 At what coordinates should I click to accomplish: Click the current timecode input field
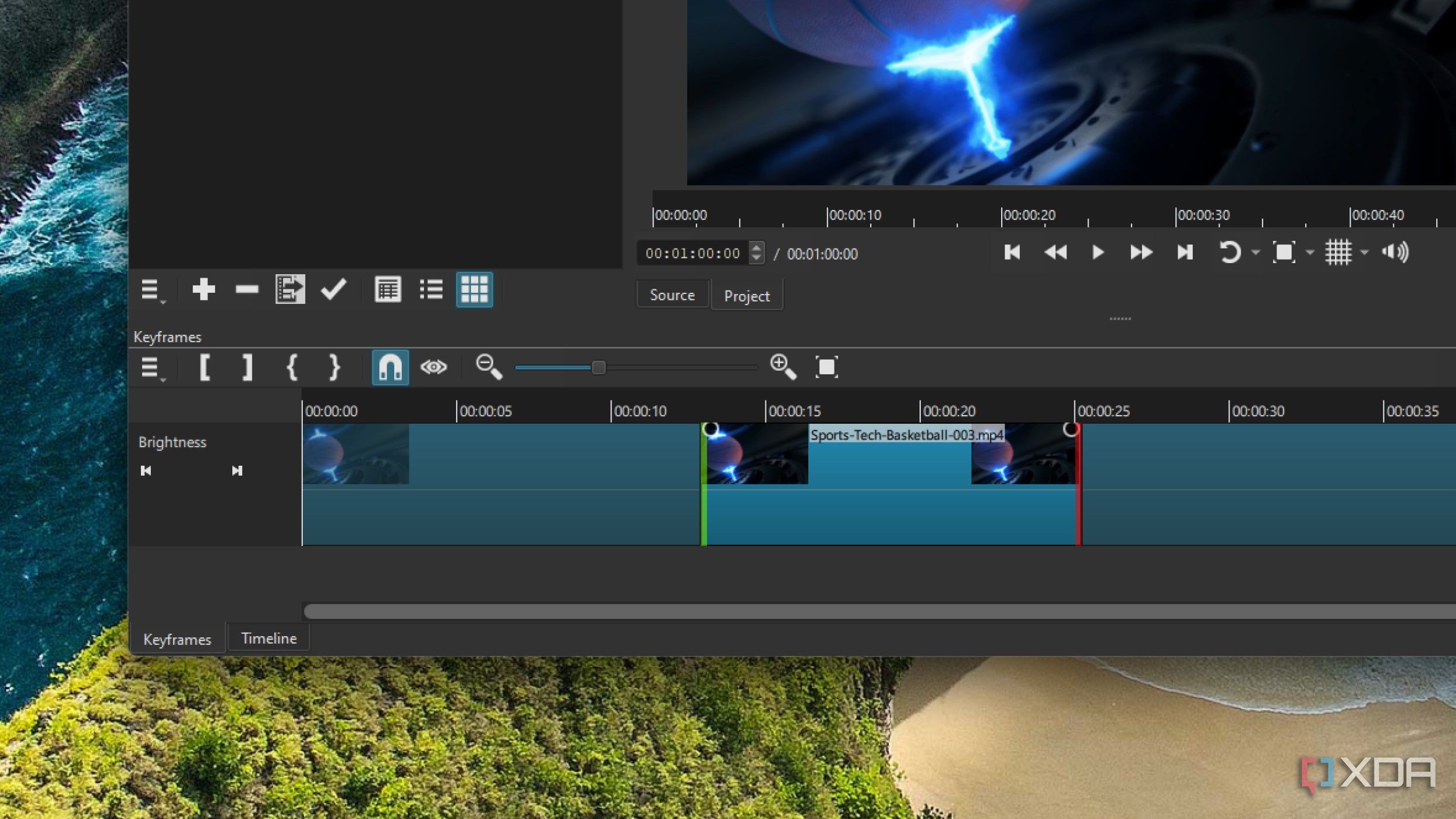click(x=692, y=253)
